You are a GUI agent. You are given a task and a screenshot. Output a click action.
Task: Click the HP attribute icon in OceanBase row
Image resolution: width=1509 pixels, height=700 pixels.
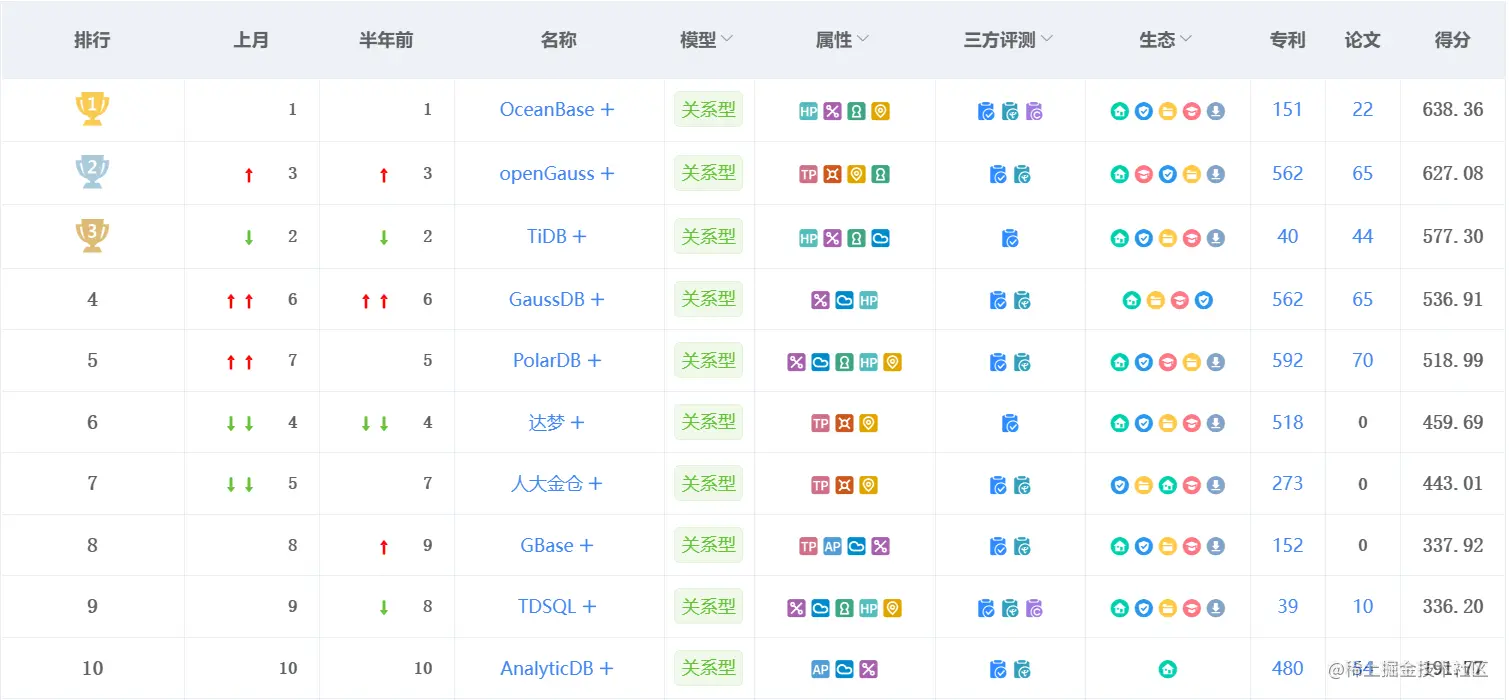[808, 111]
